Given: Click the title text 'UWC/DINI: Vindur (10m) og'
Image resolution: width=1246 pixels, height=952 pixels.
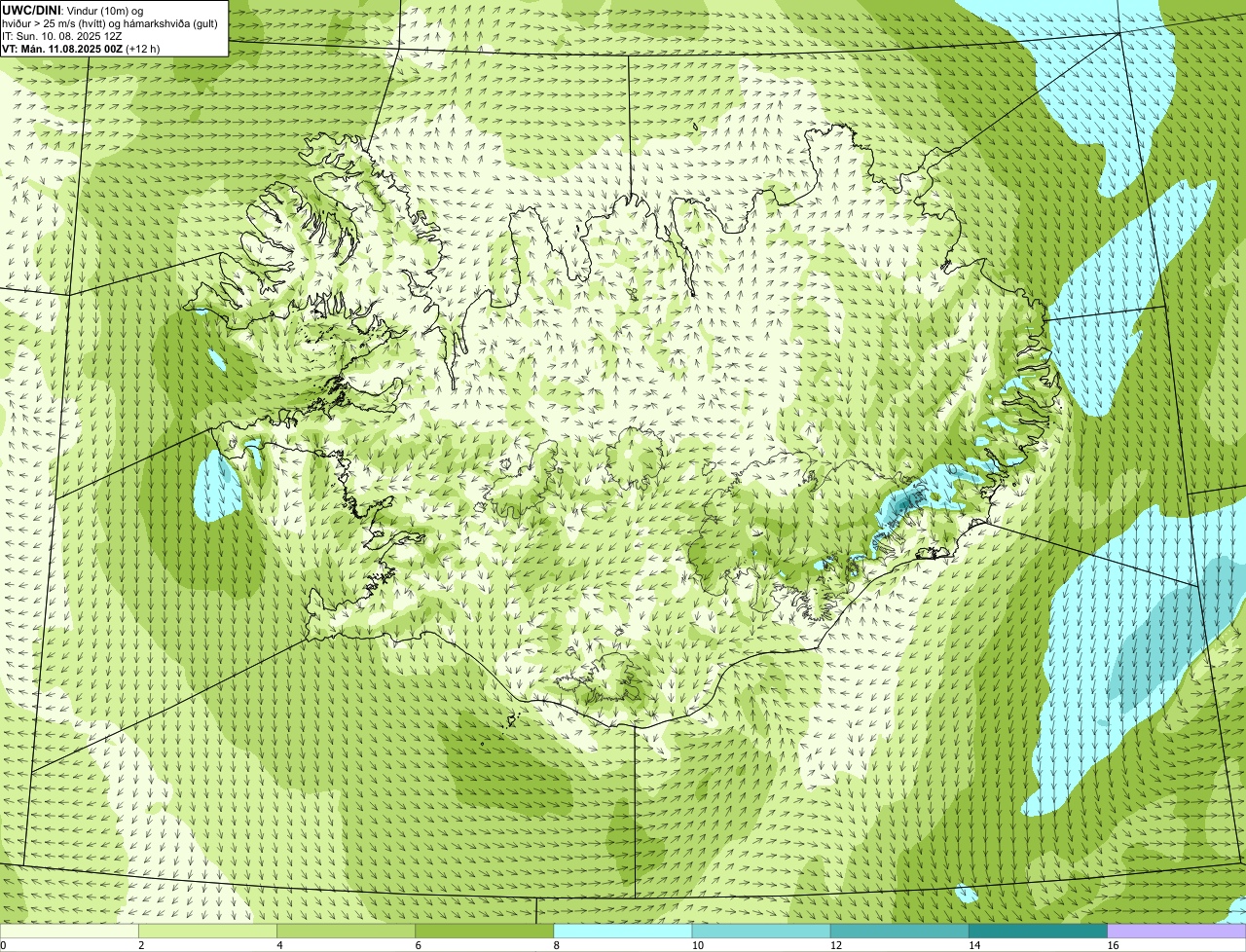Looking at the screenshot, I should (x=73, y=10).
